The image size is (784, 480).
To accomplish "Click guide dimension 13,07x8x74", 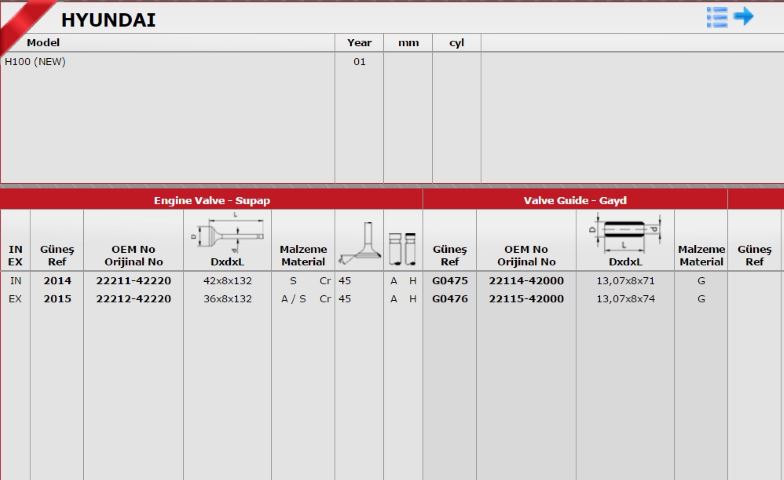I will [625, 298].
